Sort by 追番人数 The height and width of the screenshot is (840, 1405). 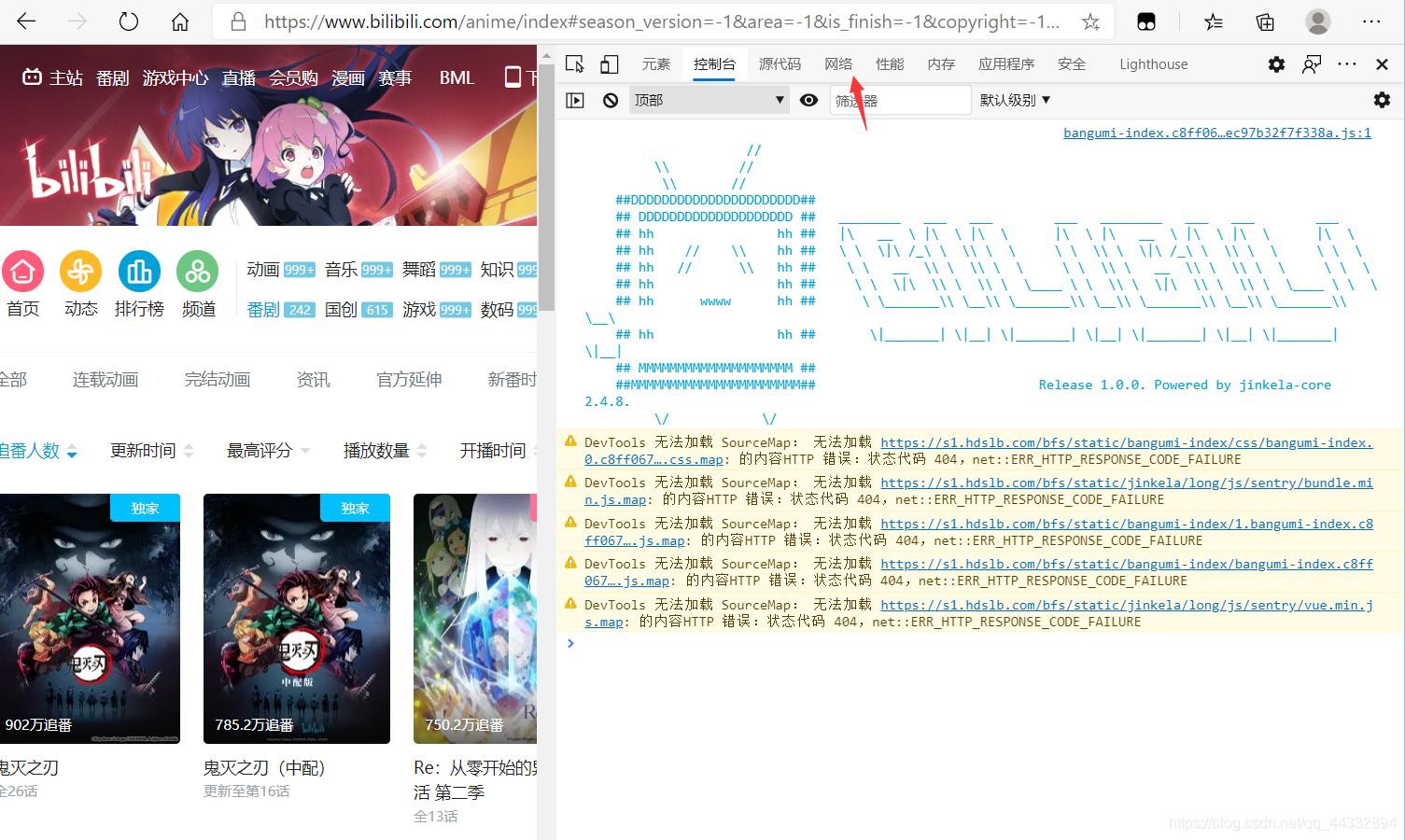tap(37, 451)
